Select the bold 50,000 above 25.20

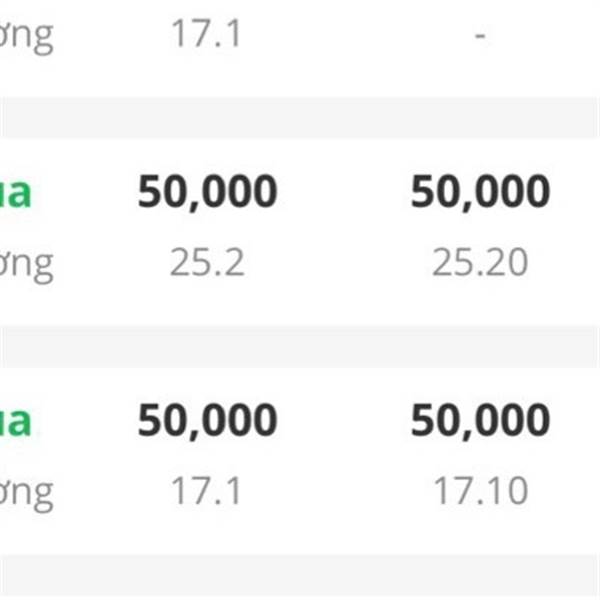tap(480, 192)
